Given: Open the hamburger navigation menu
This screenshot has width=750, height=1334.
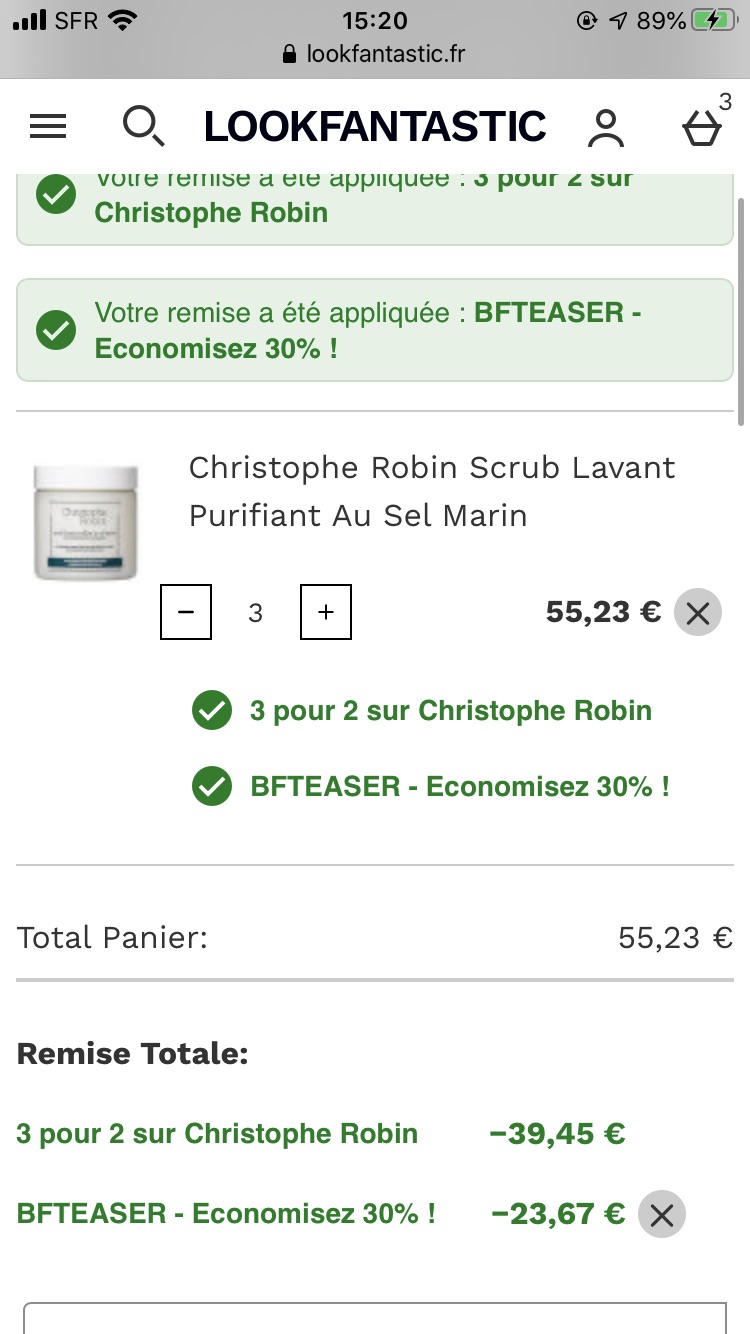Looking at the screenshot, I should [x=48, y=127].
